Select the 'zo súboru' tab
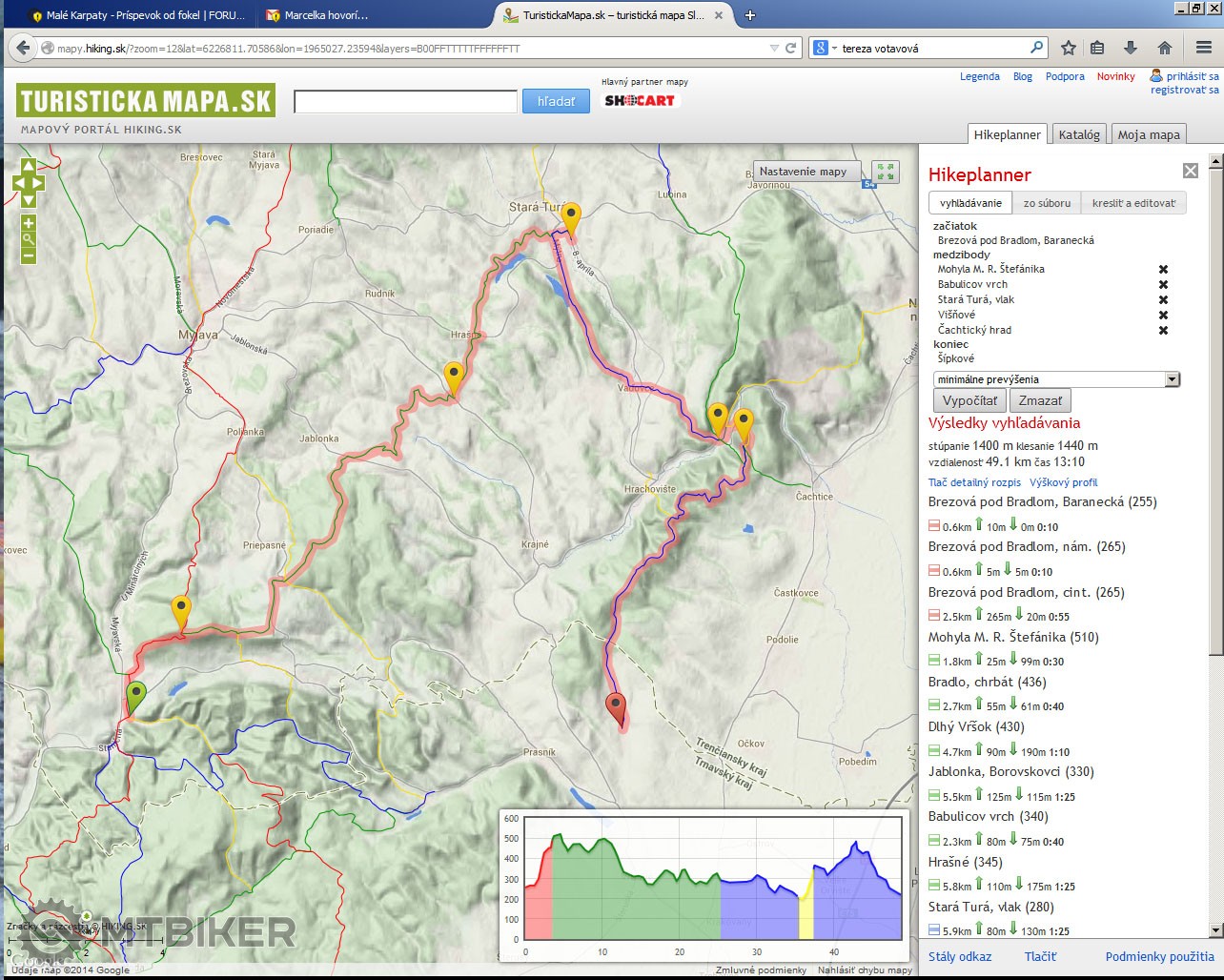Image resolution: width=1224 pixels, height=980 pixels. tap(1046, 203)
